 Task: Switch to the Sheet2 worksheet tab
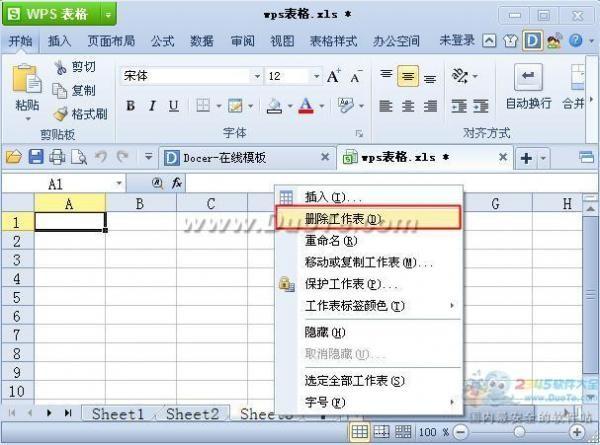click(x=192, y=413)
